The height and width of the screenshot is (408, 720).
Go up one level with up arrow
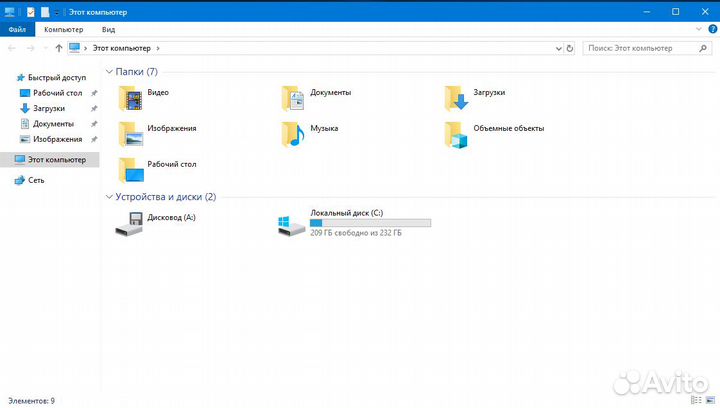(x=58, y=48)
